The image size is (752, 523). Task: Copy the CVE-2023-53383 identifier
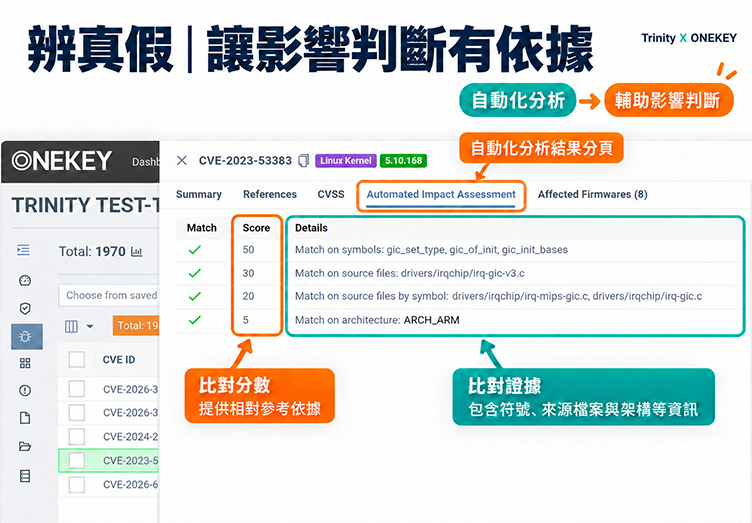point(303,161)
